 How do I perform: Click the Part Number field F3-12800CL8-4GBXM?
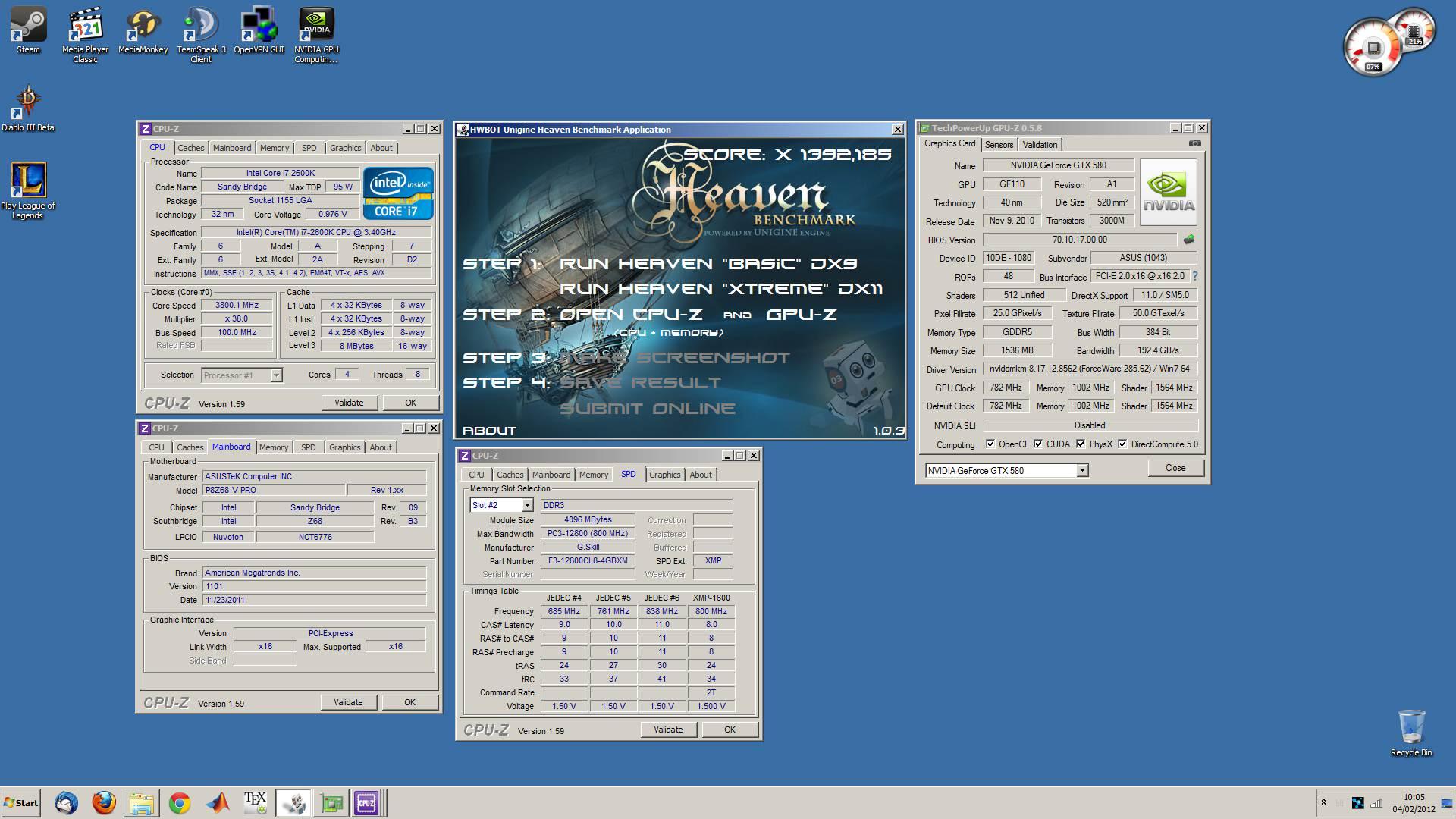click(588, 561)
